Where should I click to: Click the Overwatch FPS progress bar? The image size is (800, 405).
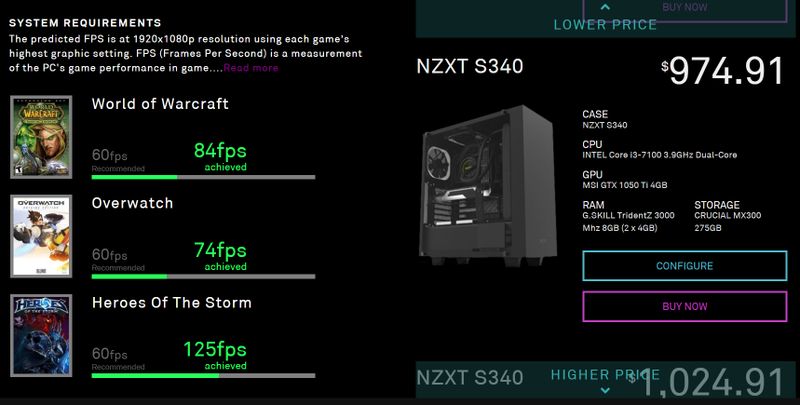click(x=203, y=276)
